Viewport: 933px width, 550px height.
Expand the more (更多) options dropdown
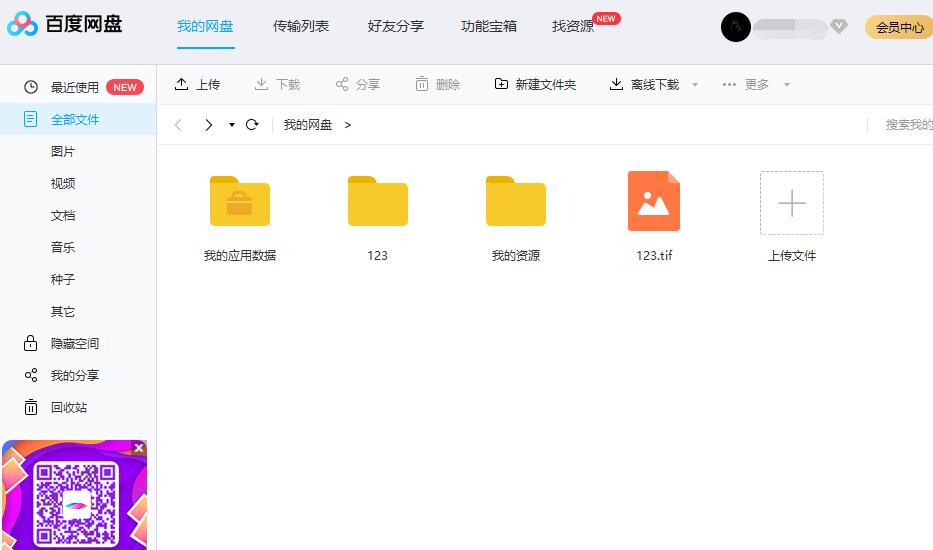coord(786,85)
